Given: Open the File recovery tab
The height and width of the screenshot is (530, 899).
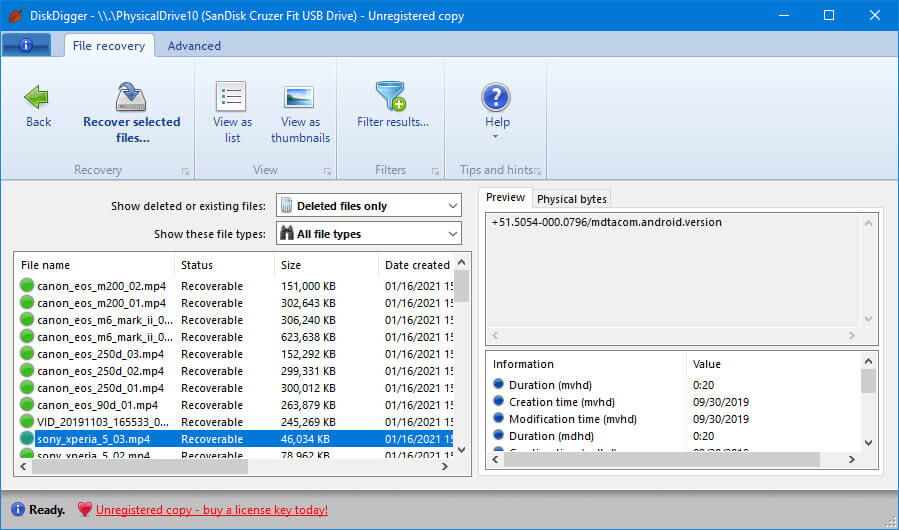Looking at the screenshot, I should [x=109, y=46].
